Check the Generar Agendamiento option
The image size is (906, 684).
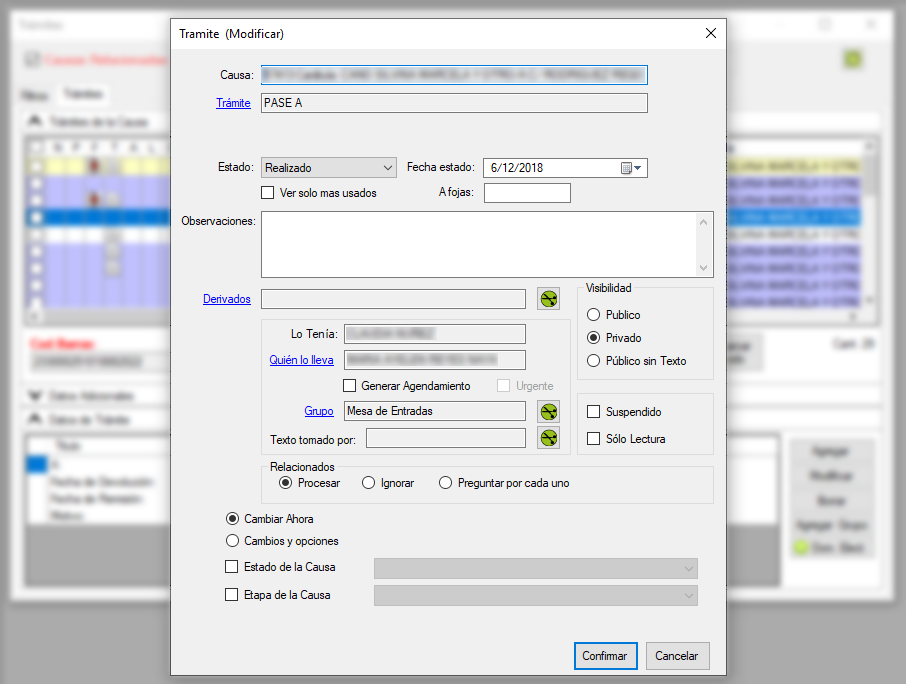pyautogui.click(x=350, y=386)
